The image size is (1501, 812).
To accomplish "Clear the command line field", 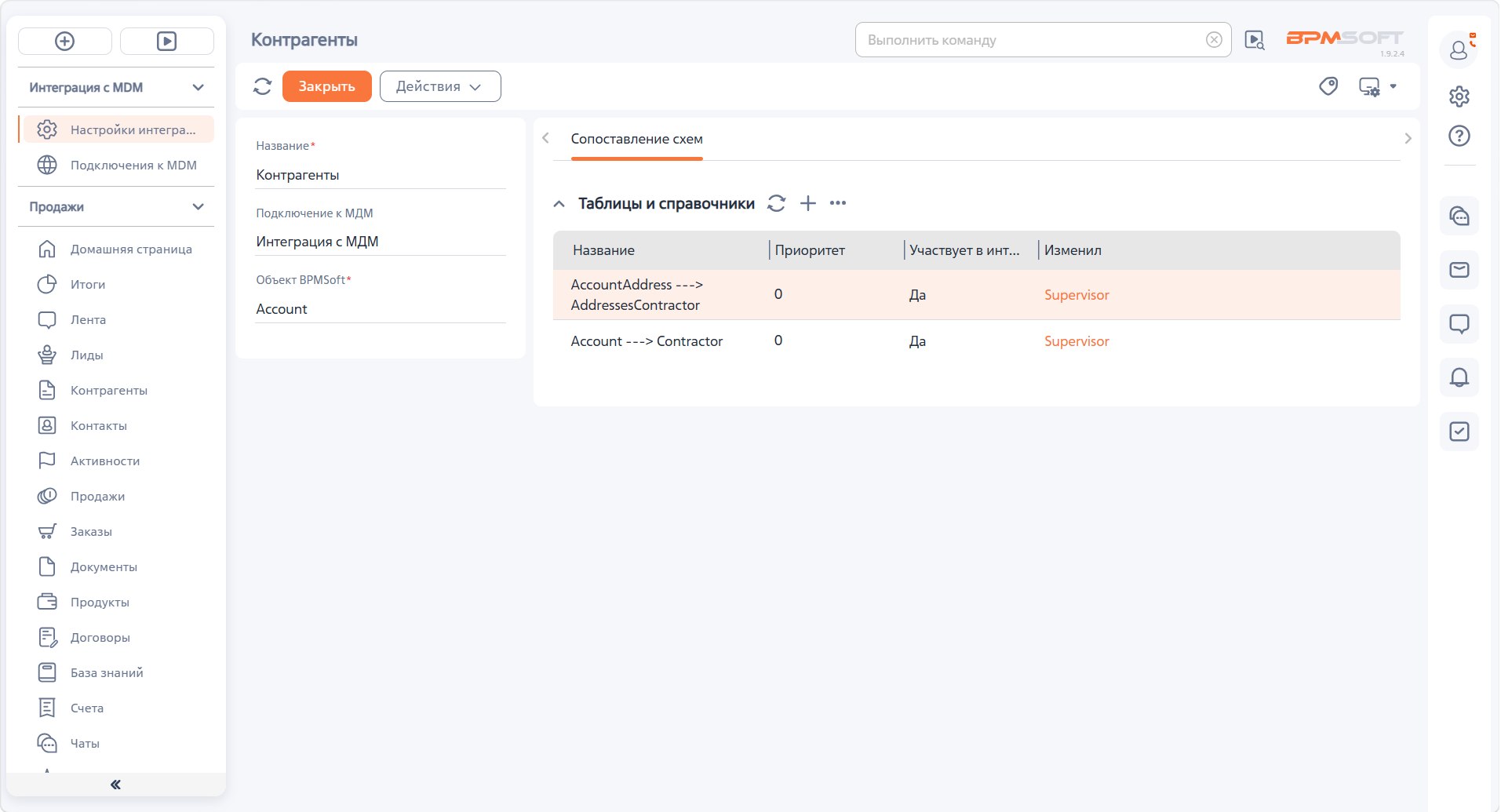I will pyautogui.click(x=1214, y=40).
